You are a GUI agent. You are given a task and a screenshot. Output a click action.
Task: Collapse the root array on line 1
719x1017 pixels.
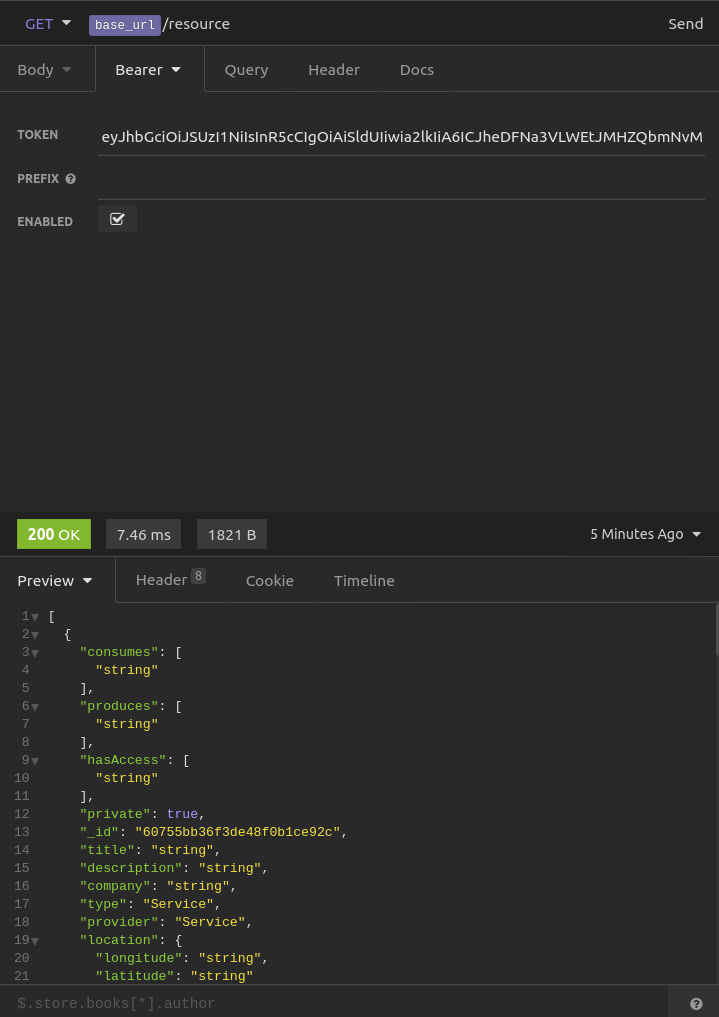click(35, 617)
